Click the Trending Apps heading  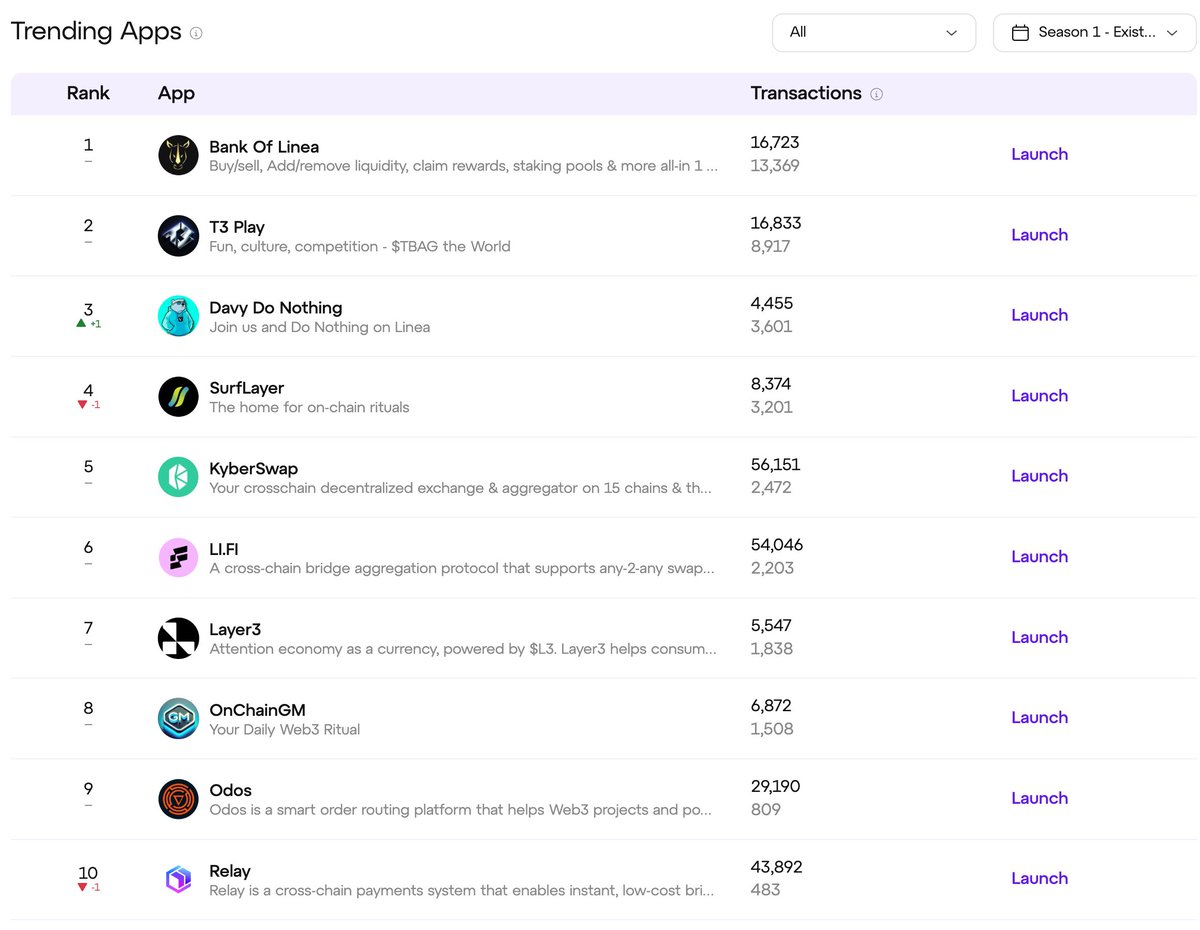point(96,31)
